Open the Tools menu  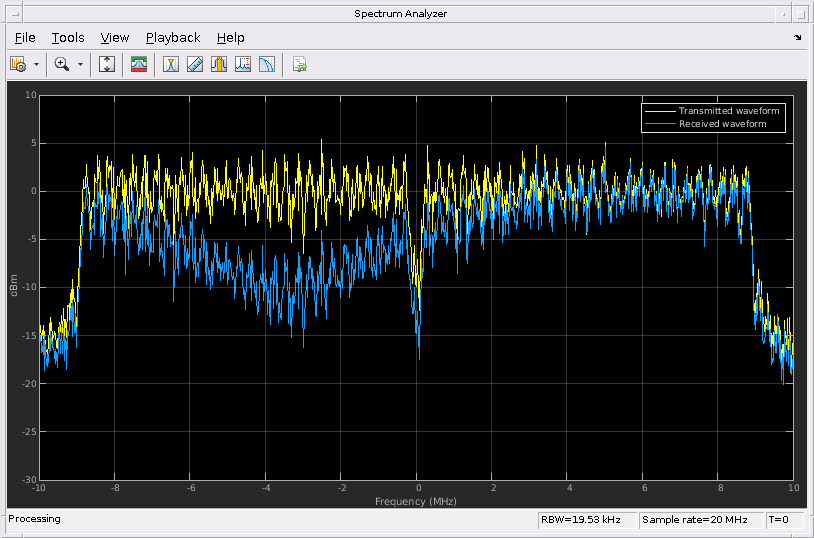pos(68,38)
